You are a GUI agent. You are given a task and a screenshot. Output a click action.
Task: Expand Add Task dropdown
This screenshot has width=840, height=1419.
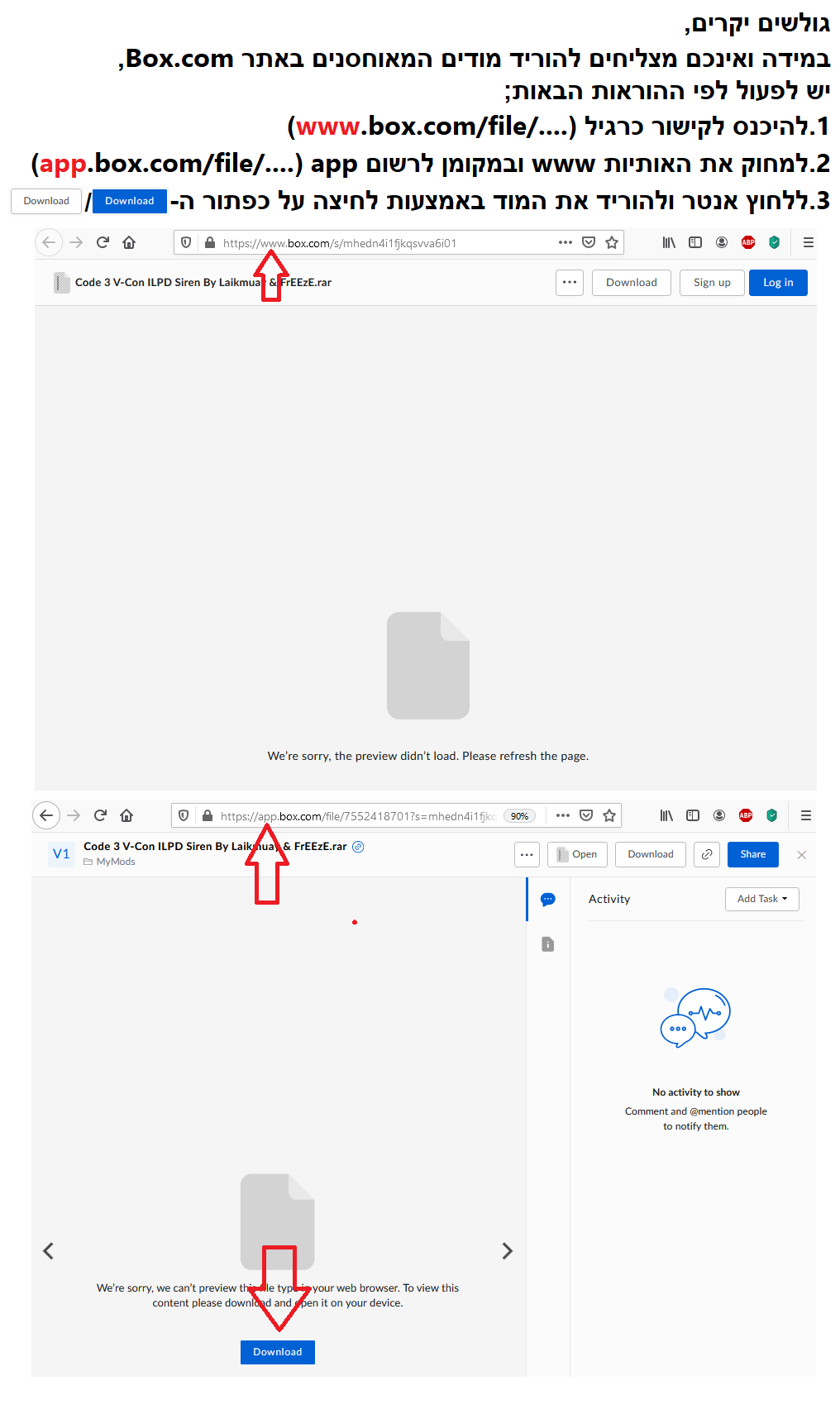click(762, 899)
